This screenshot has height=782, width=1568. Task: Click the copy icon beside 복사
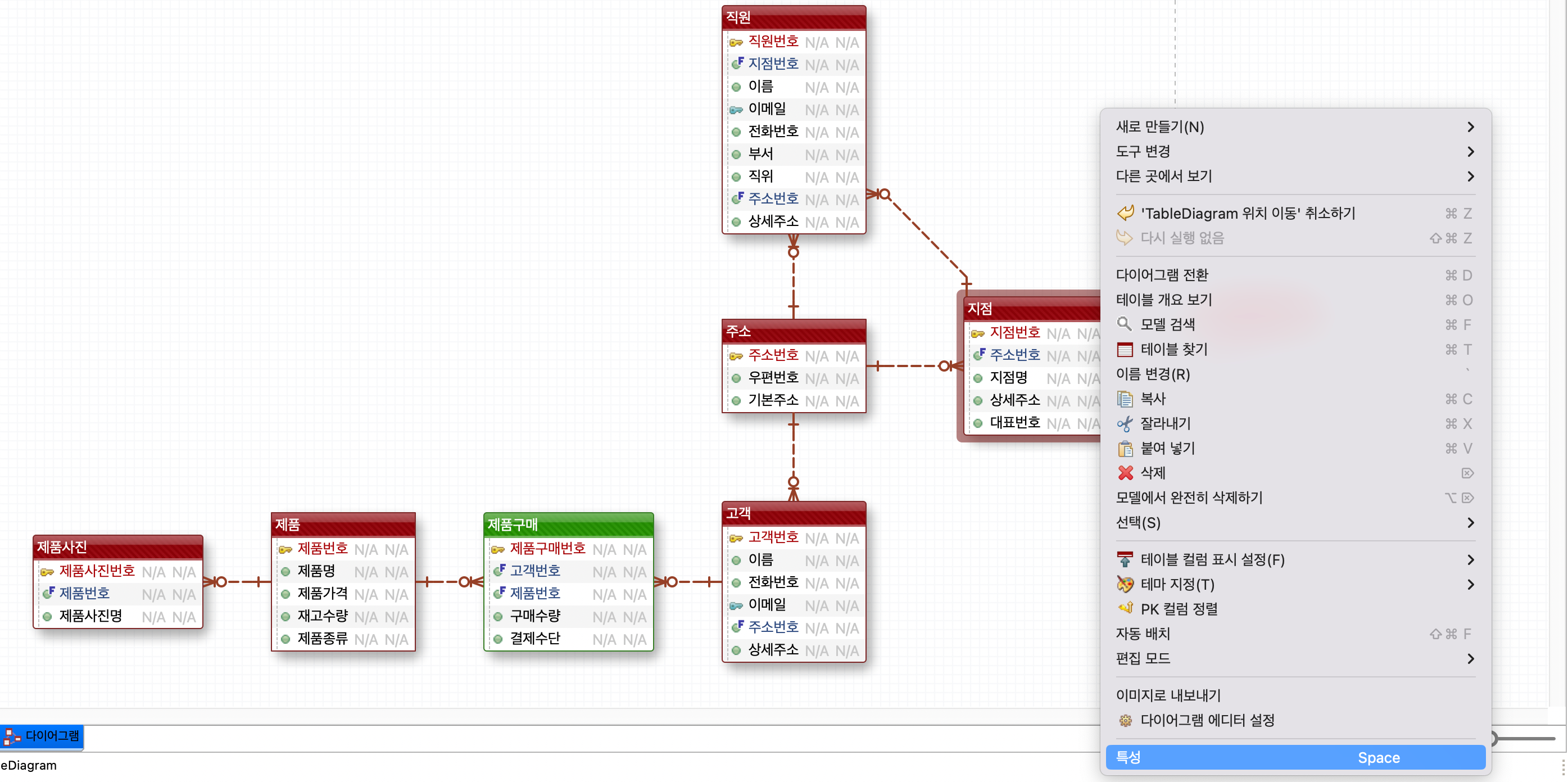(x=1125, y=399)
